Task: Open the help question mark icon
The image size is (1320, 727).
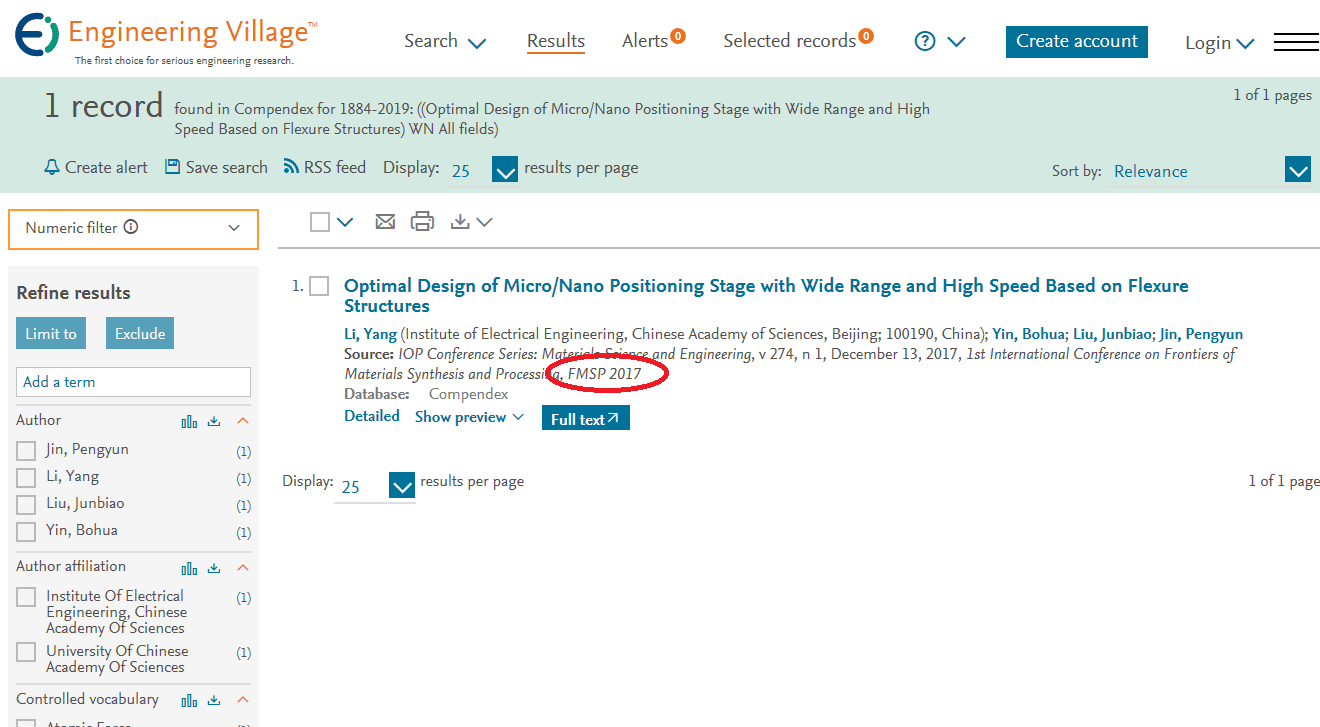Action: click(925, 41)
